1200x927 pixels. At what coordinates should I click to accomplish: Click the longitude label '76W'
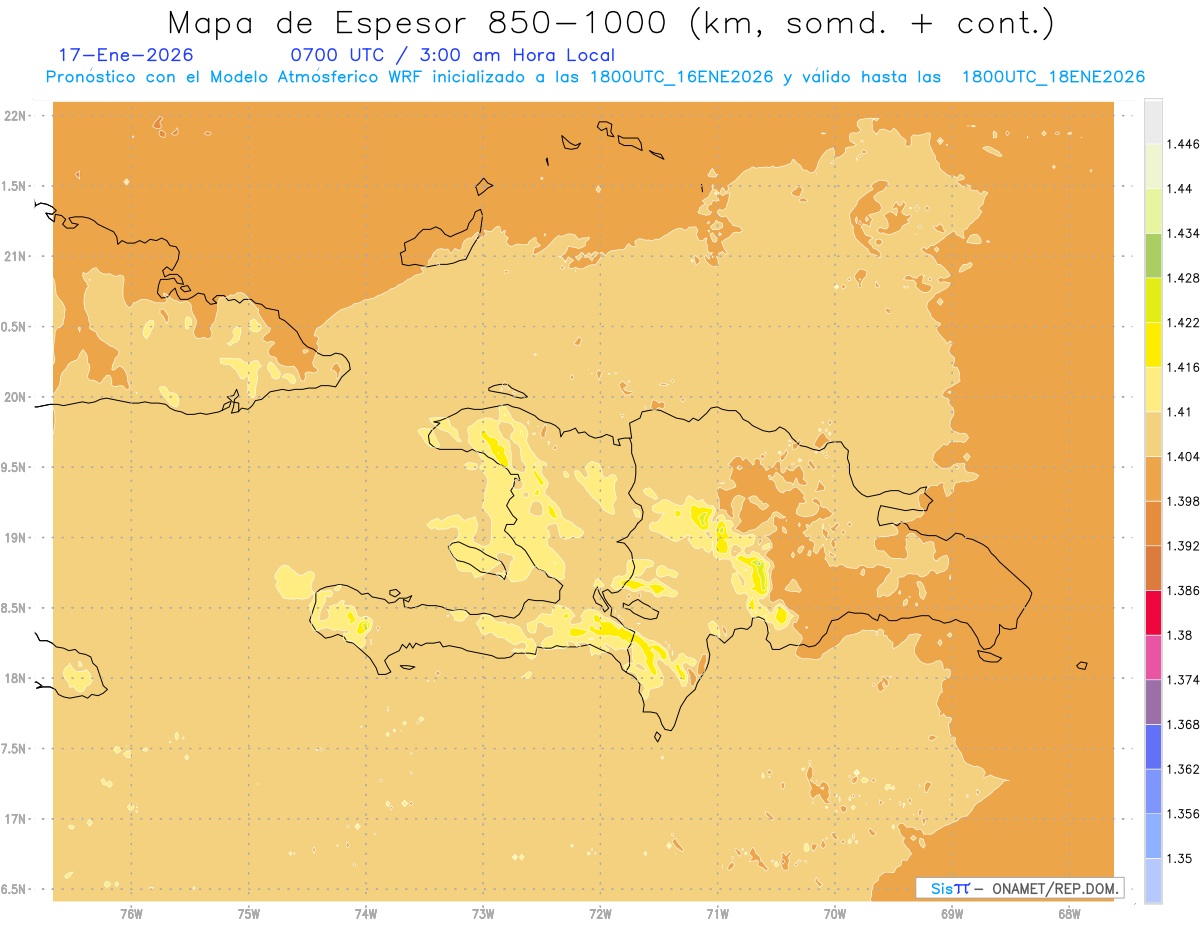(x=131, y=914)
